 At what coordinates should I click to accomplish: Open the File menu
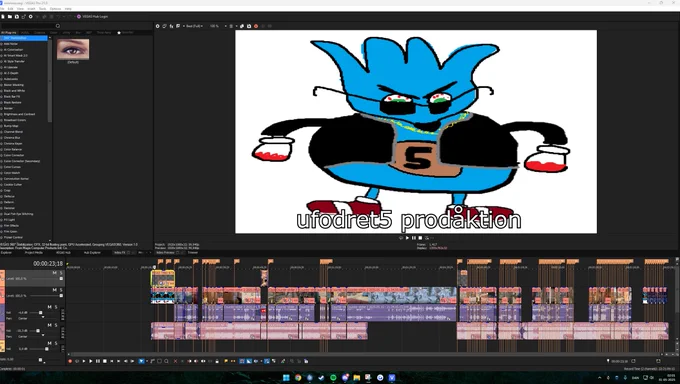2,9
